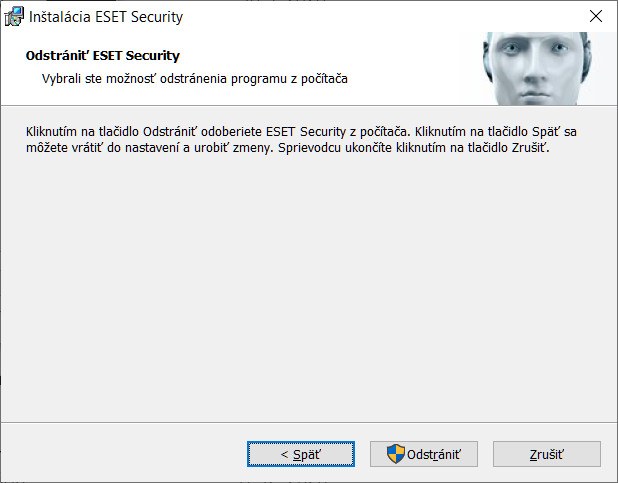Click the installer icon in the title bar
The height and width of the screenshot is (483, 618).
(14, 17)
